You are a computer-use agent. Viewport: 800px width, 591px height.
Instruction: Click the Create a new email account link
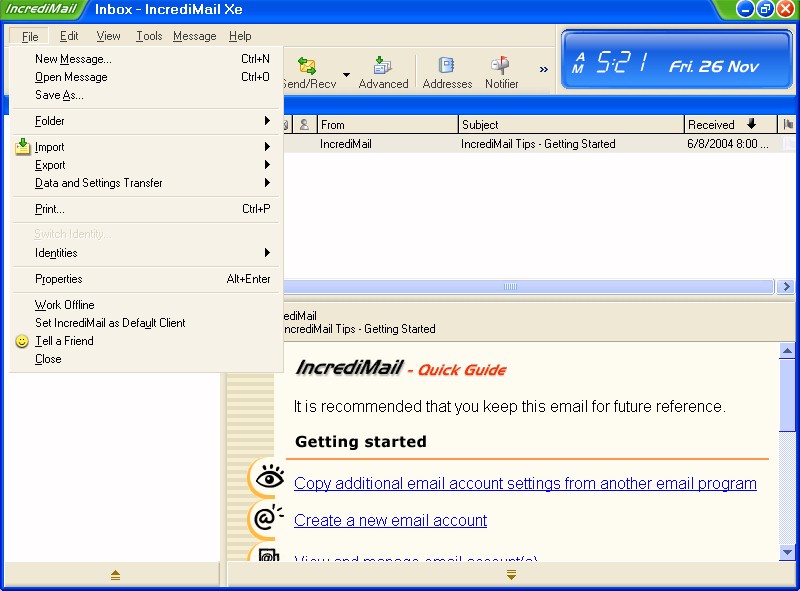pyautogui.click(x=390, y=520)
